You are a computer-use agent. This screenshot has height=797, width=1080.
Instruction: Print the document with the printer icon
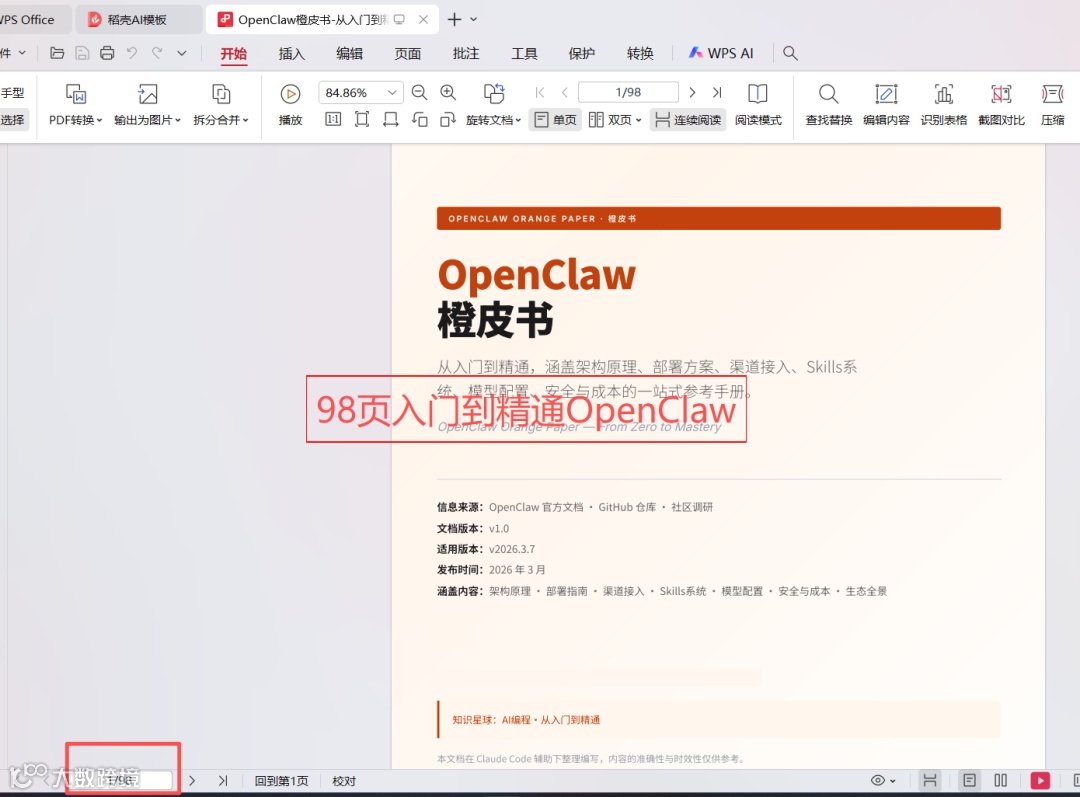point(107,53)
